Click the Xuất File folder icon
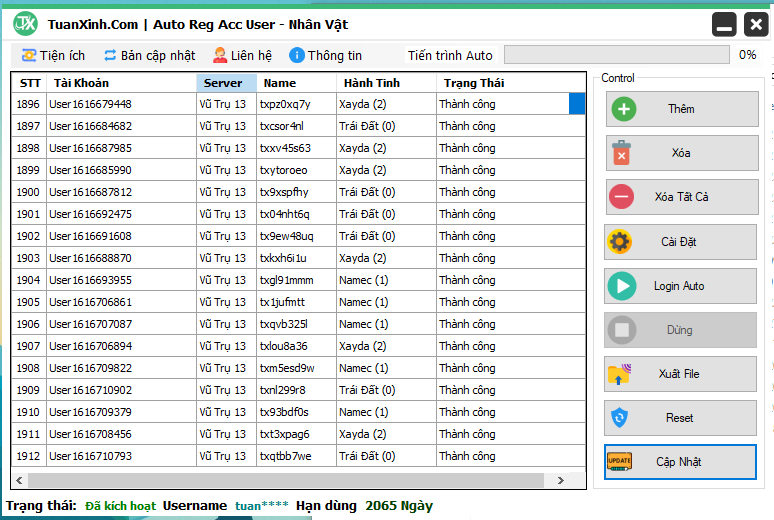Viewport: 774px width, 520px height. 621,374
